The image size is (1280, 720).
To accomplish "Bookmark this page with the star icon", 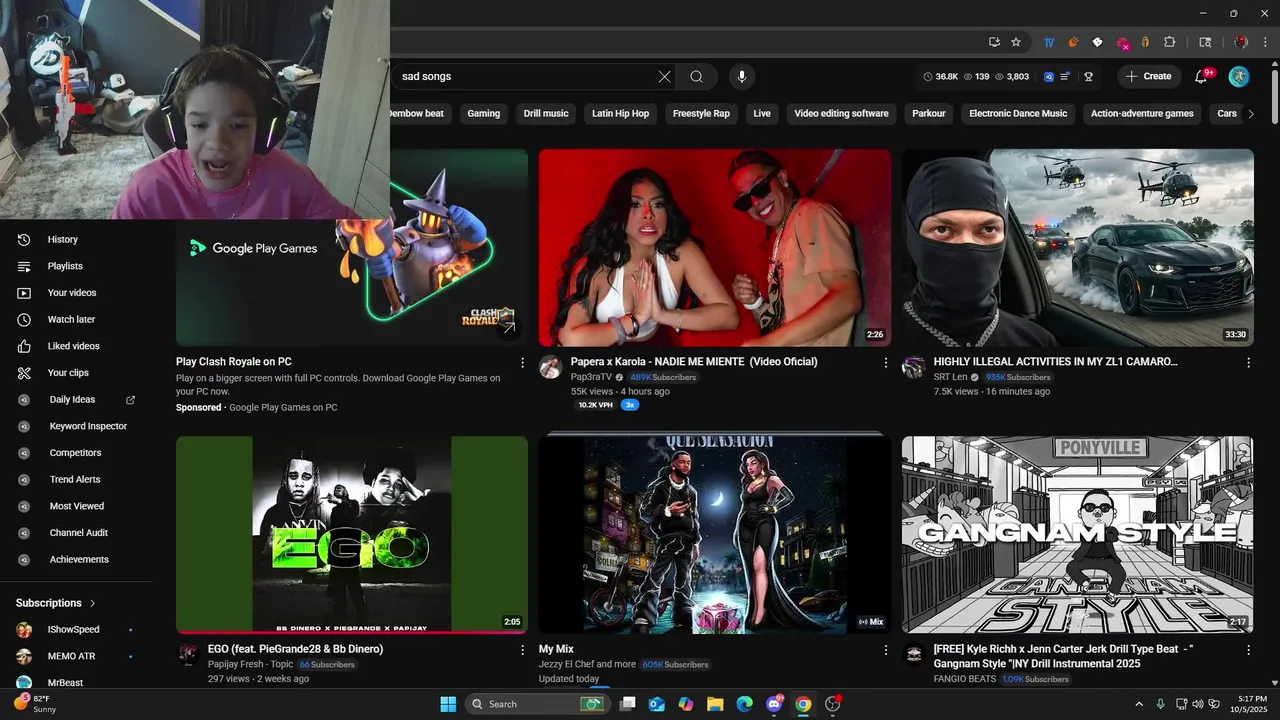I will (x=1016, y=42).
